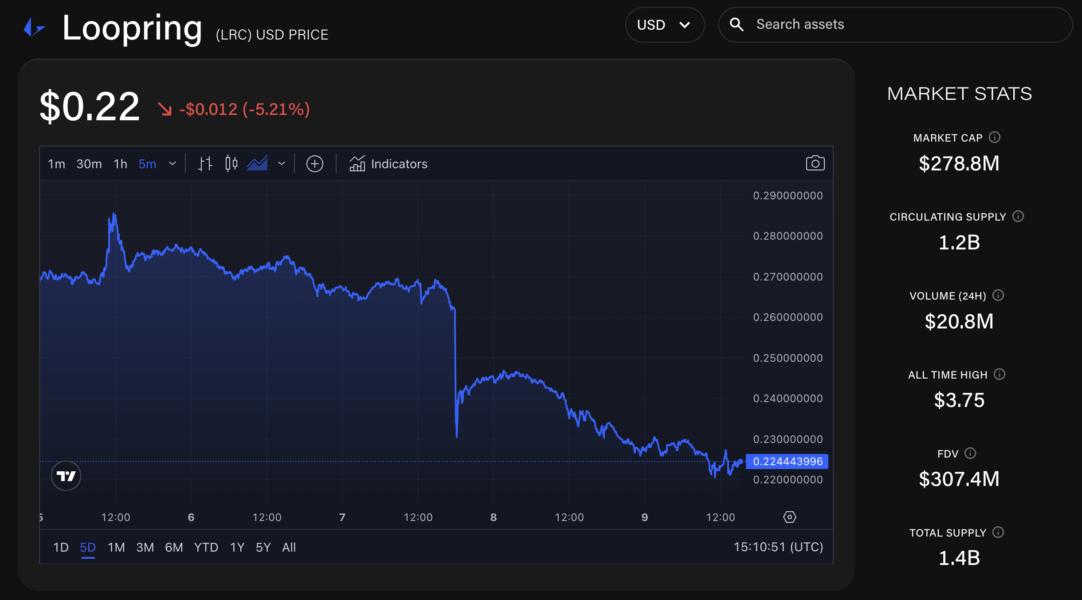
Task: Click the compare/add symbol plus icon
Action: (x=314, y=164)
